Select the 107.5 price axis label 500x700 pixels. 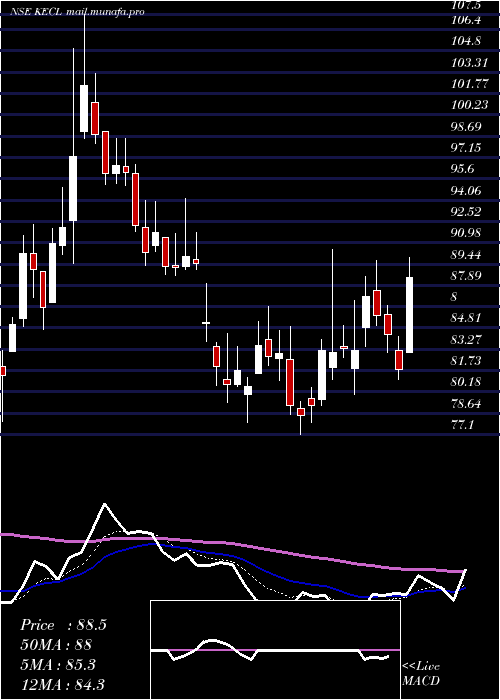point(466,5)
